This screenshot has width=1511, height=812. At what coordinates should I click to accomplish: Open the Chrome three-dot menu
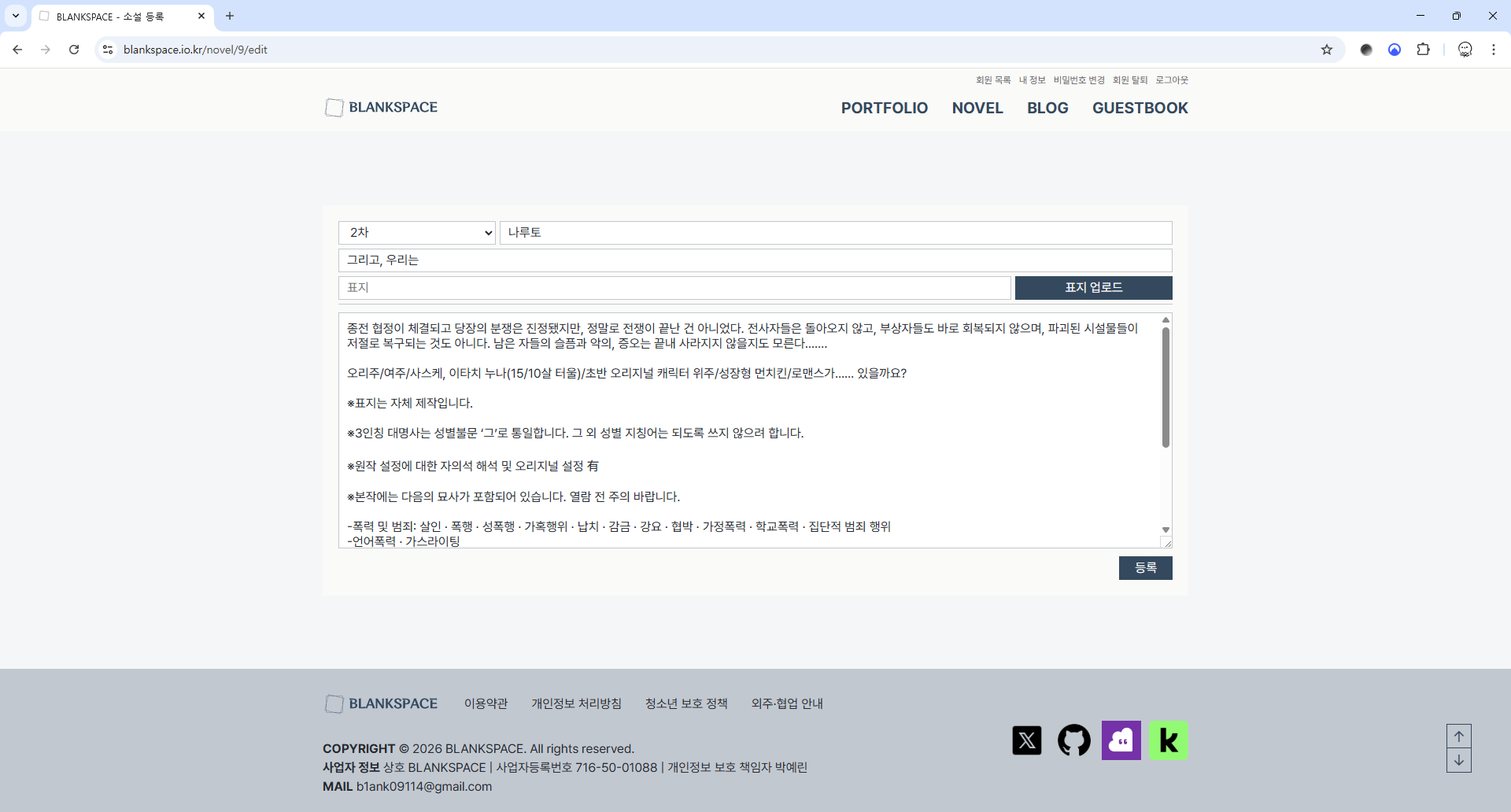point(1493,50)
